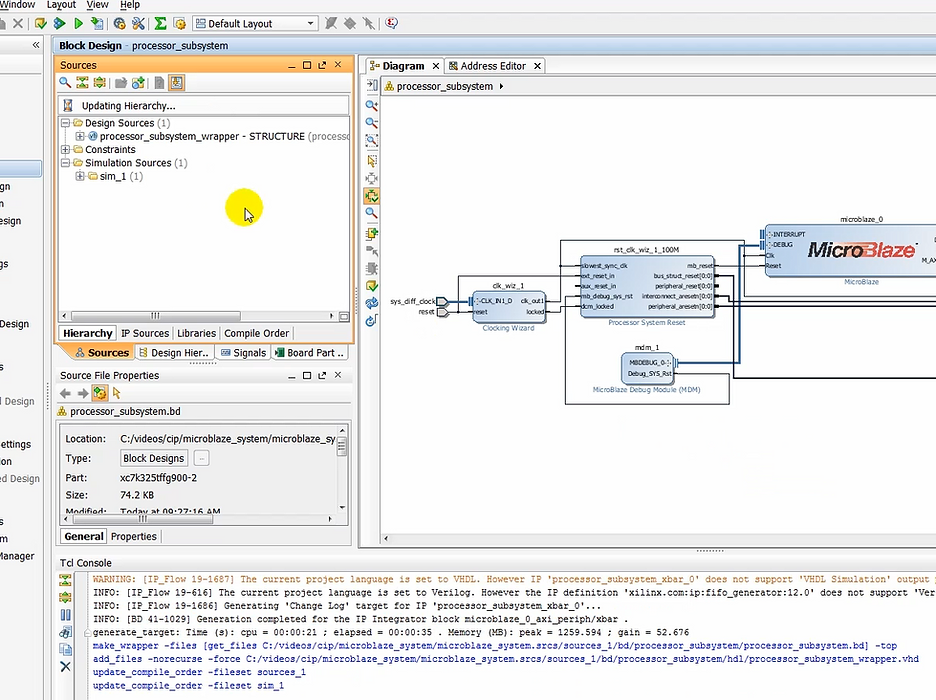Image resolution: width=936 pixels, height=700 pixels.
Task: Select the Zoom In tool on diagram sidebar
Action: (371, 105)
